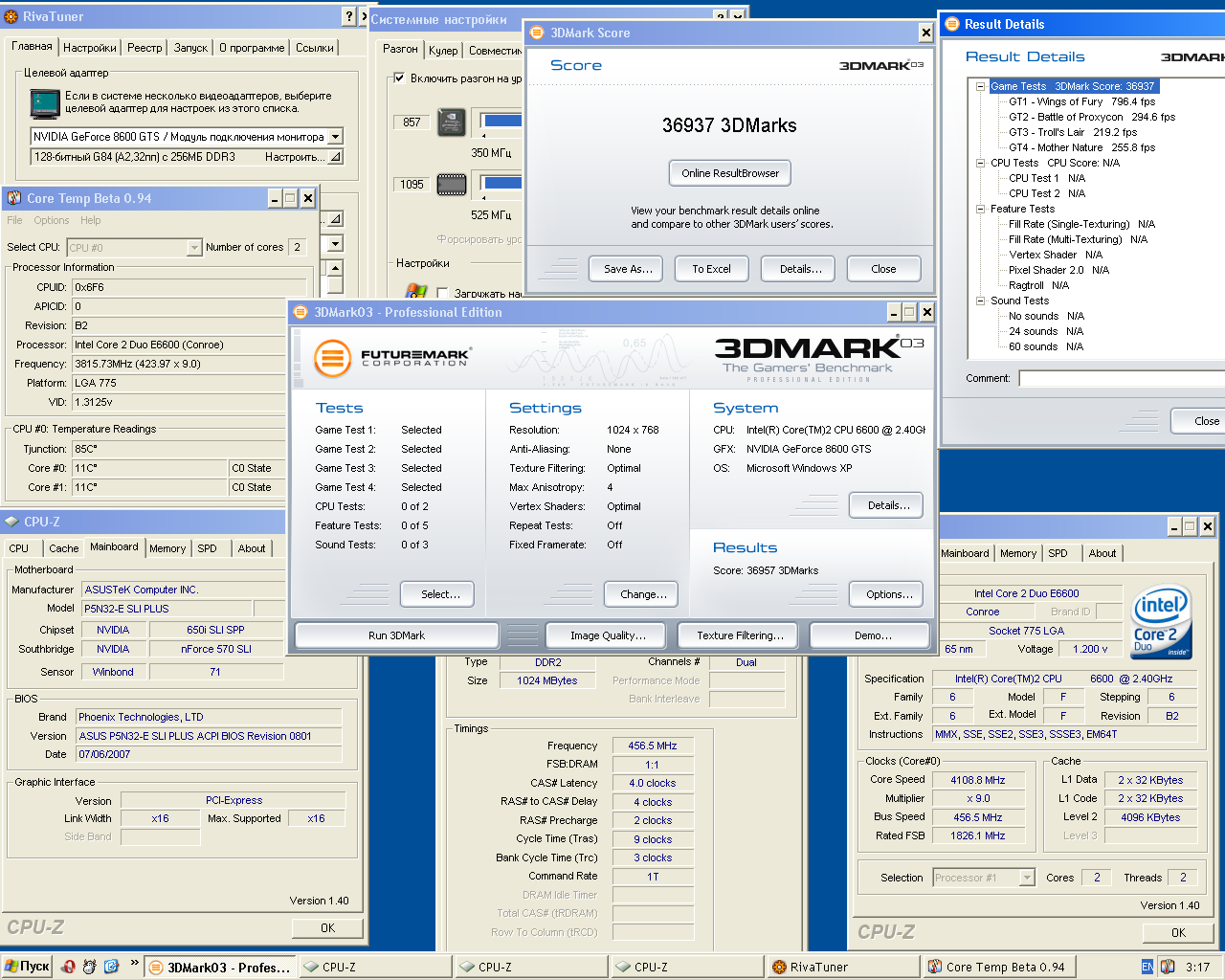1225x980 pixels.
Task: Expand hidden quick launch icons chevron
Action: click(134, 963)
